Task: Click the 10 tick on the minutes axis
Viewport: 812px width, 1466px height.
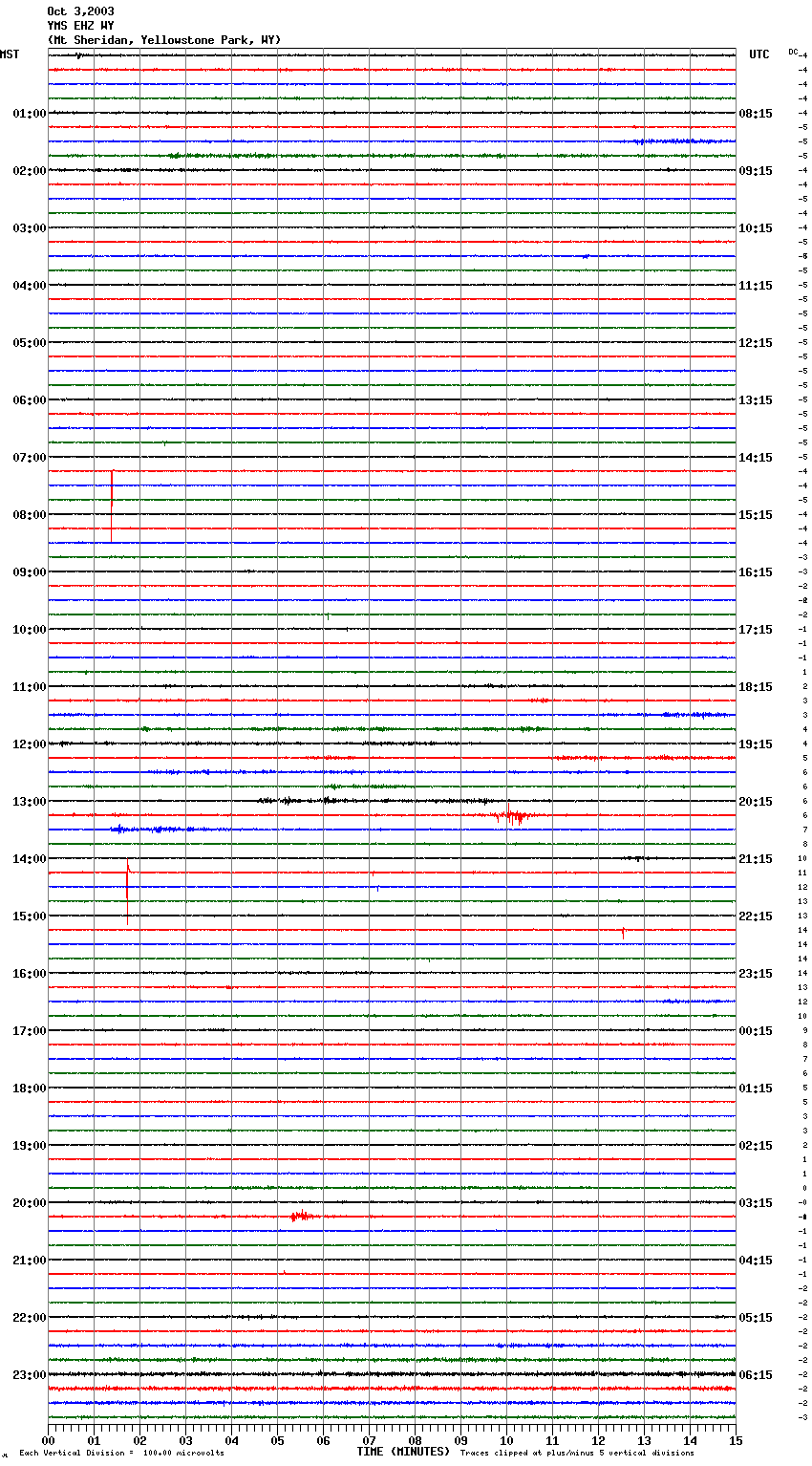Action: point(506,1440)
